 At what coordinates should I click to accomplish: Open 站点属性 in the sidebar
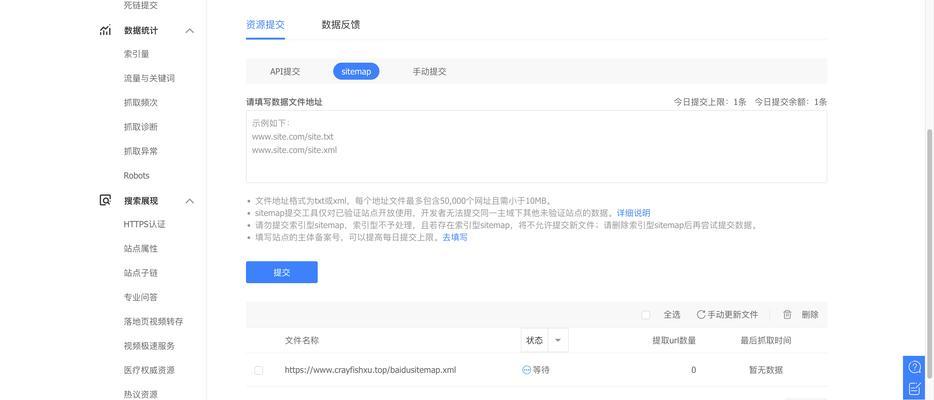[x=141, y=249]
